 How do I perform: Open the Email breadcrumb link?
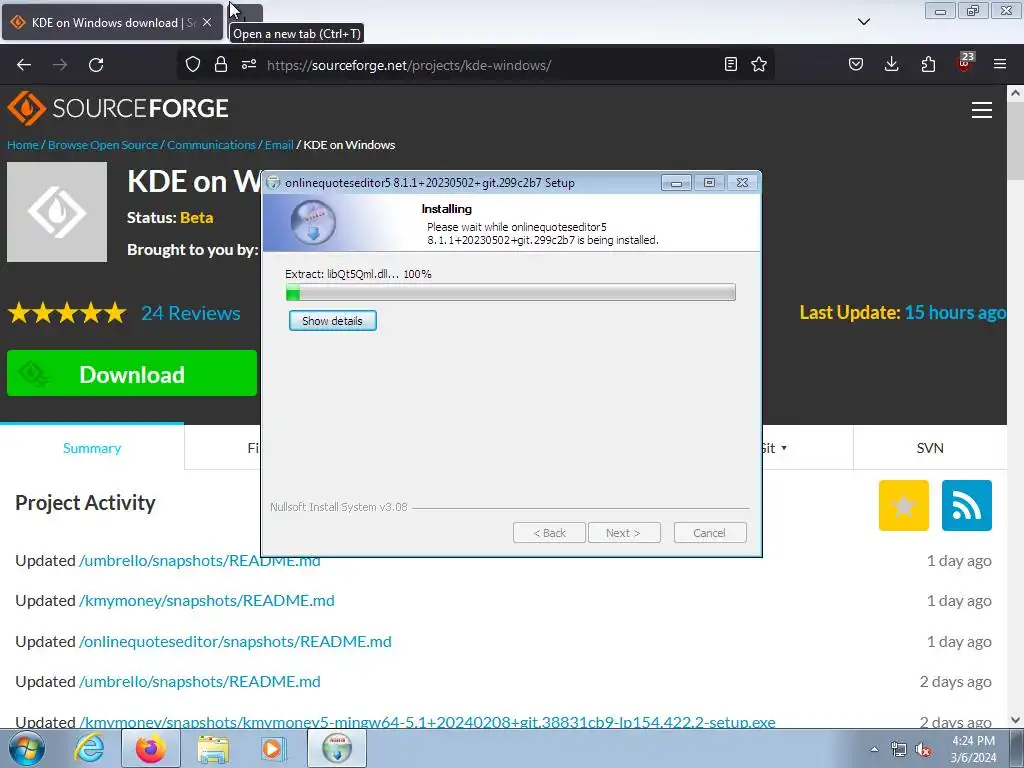[279, 145]
